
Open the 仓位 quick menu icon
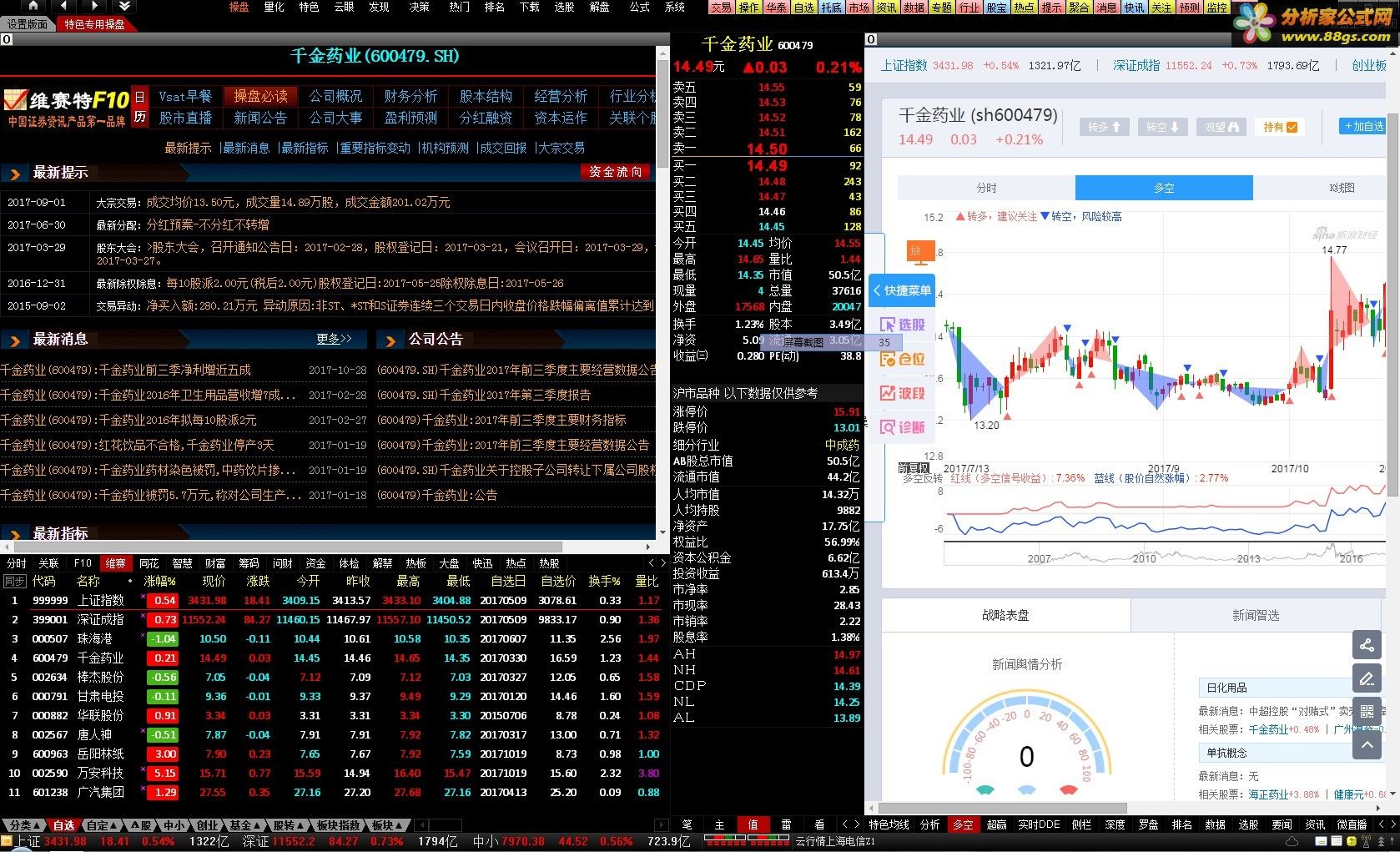click(x=902, y=359)
